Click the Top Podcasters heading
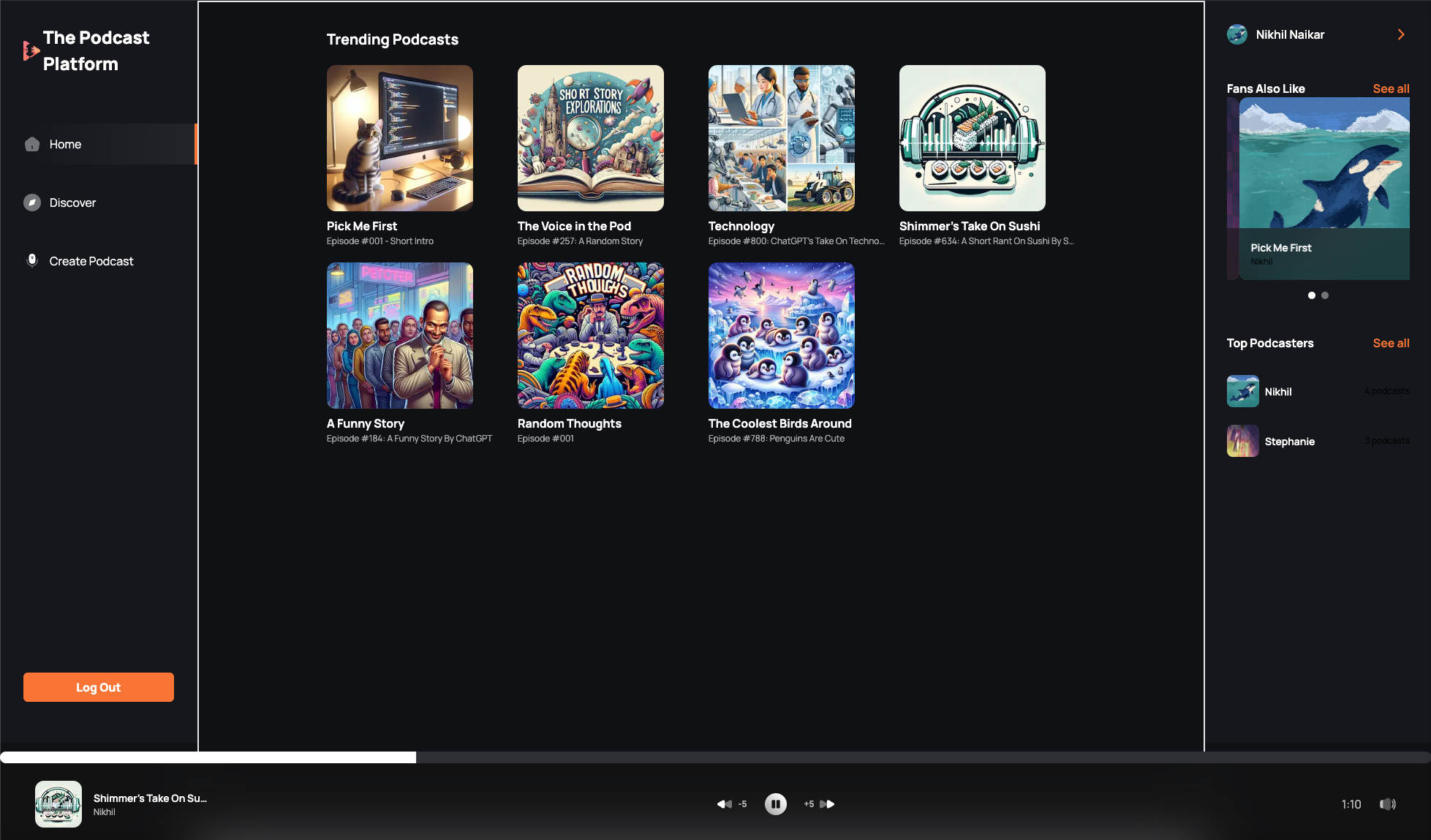1431x840 pixels. pyautogui.click(x=1270, y=343)
